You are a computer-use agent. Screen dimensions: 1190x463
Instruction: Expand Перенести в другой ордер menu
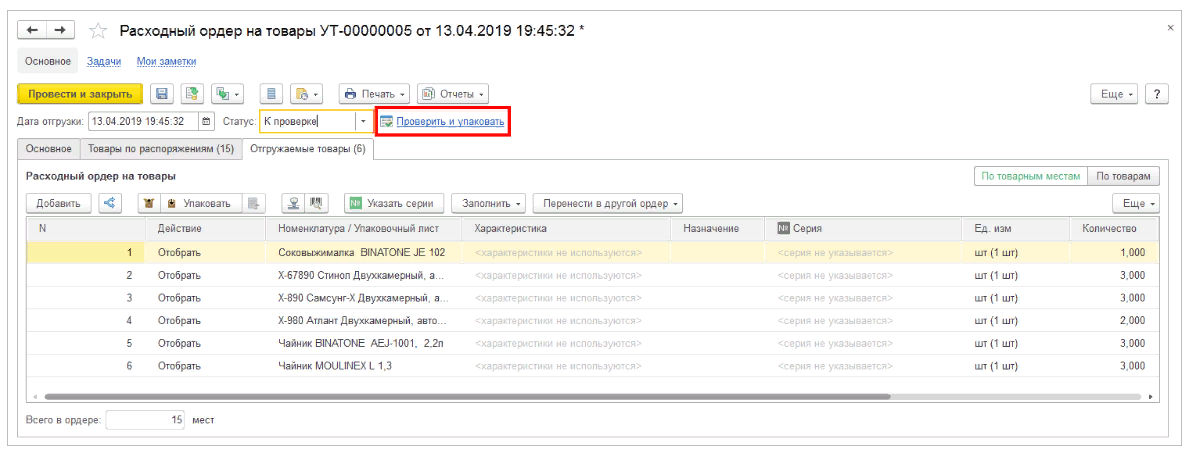(606, 203)
